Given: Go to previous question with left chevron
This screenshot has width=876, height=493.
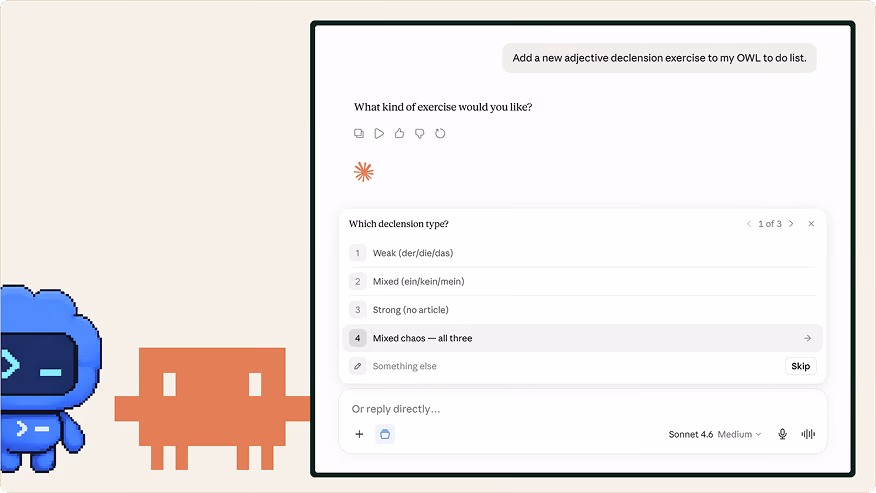Looking at the screenshot, I should click(749, 224).
